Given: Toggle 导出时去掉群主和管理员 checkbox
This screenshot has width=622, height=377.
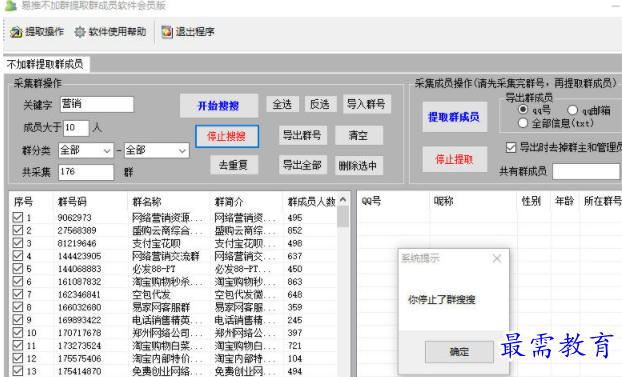Looking at the screenshot, I should 511,148.
